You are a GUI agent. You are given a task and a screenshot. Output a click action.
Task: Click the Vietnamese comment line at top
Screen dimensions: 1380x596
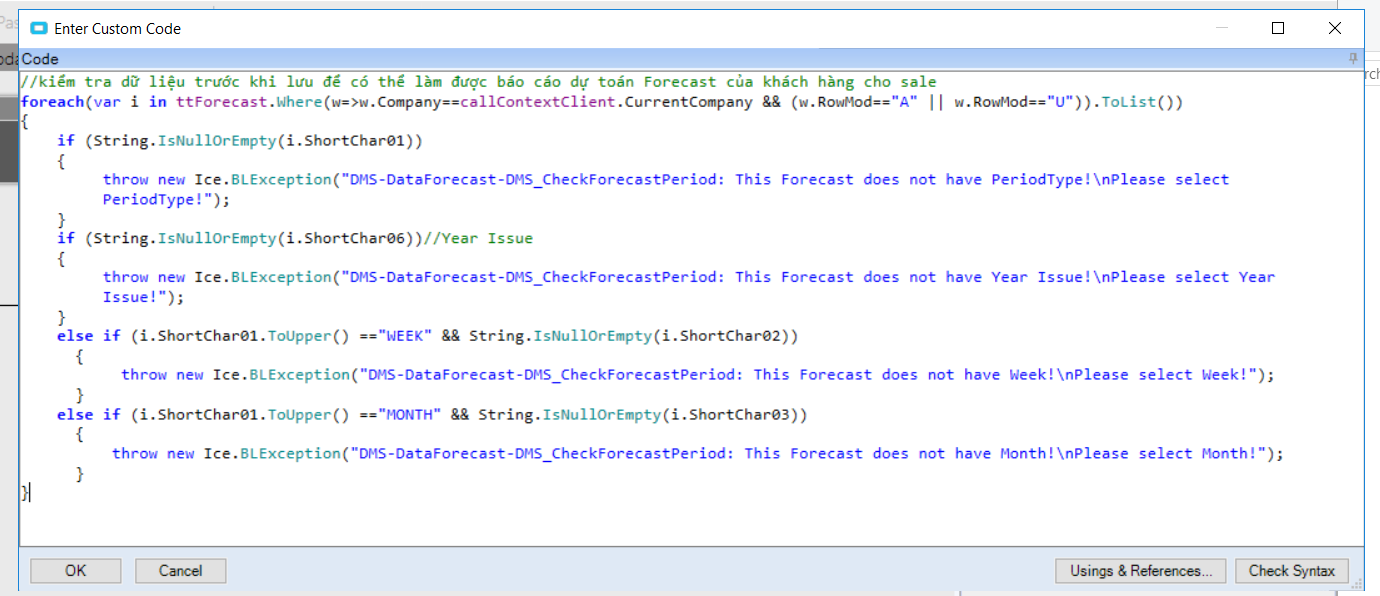[479, 82]
